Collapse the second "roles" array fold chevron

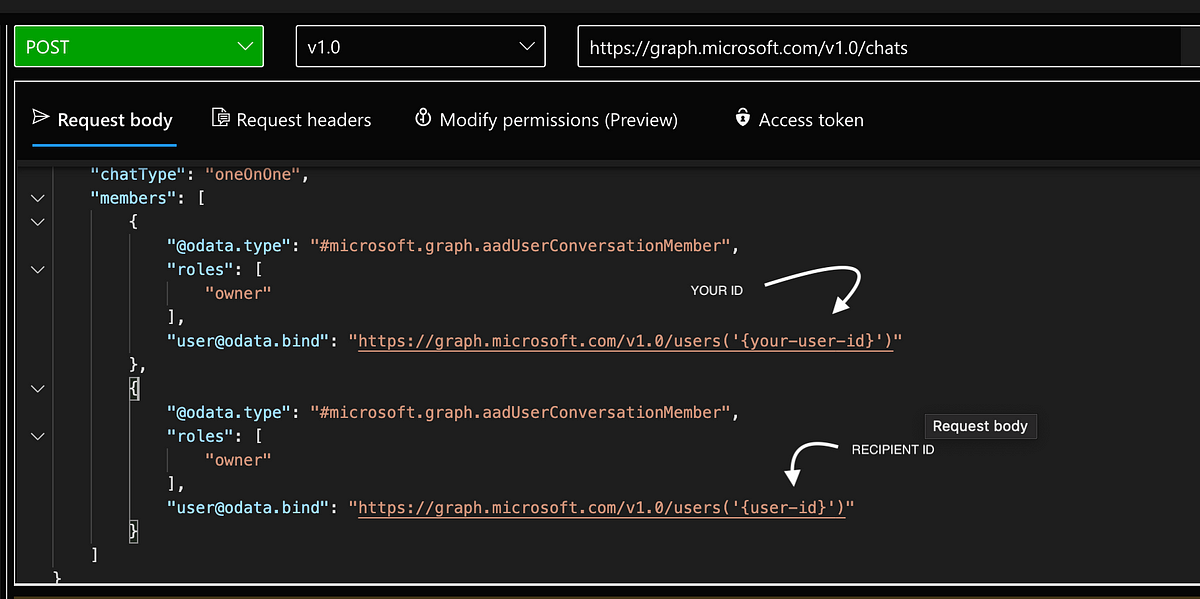click(38, 436)
